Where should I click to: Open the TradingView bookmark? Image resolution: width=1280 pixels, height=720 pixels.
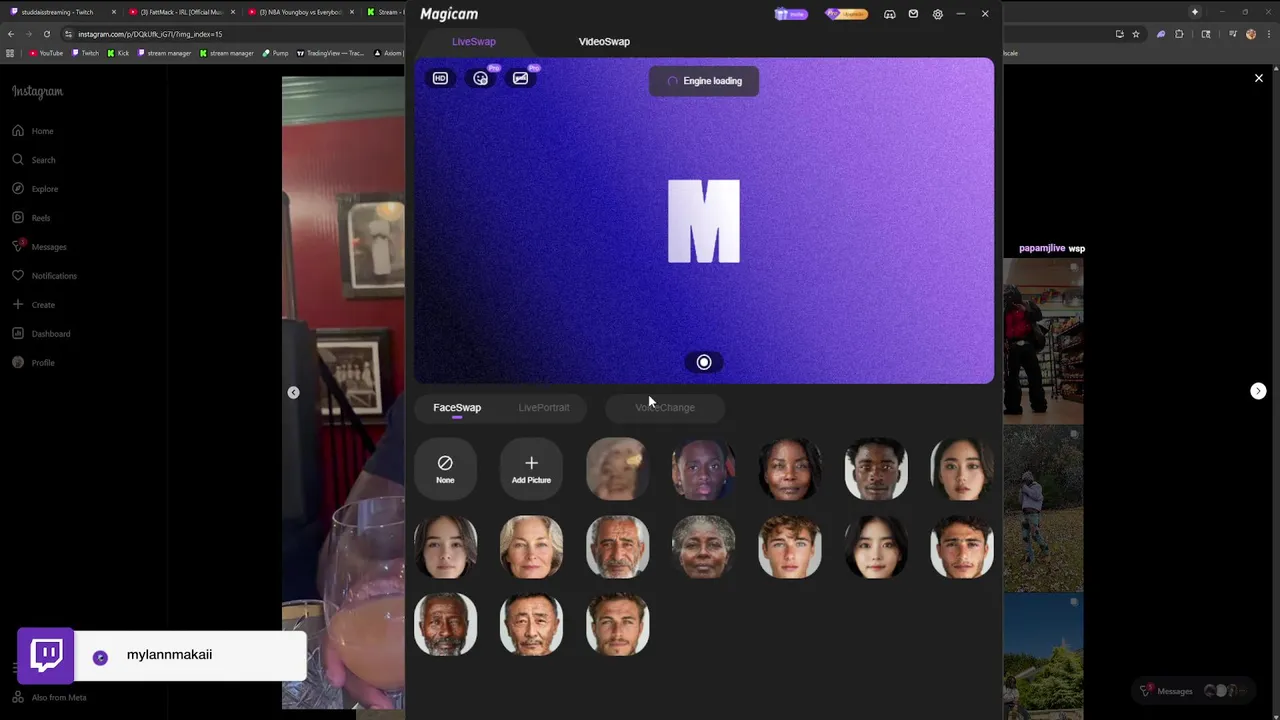(331, 53)
